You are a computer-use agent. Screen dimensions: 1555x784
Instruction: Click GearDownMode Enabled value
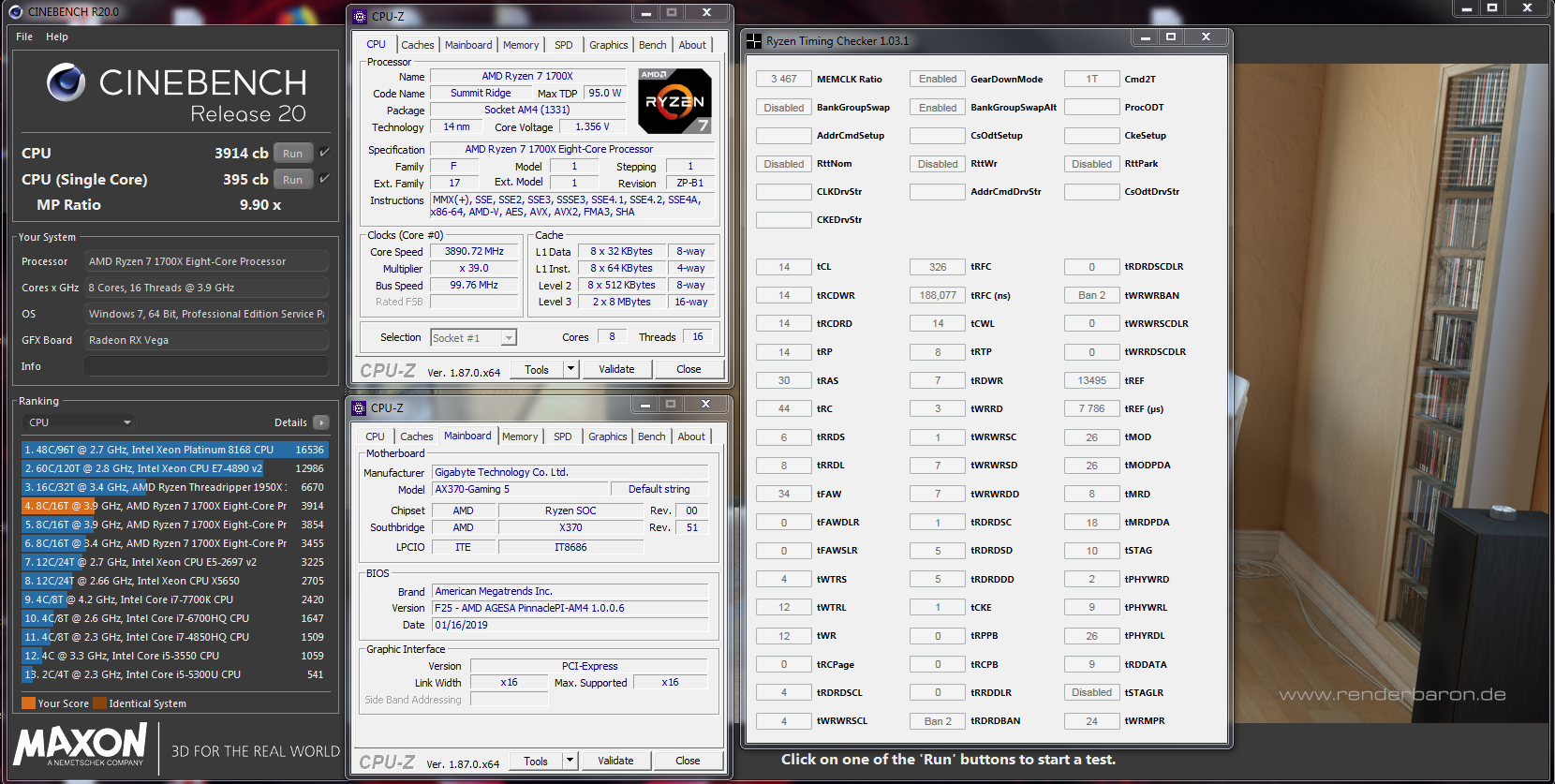pyautogui.click(x=938, y=79)
